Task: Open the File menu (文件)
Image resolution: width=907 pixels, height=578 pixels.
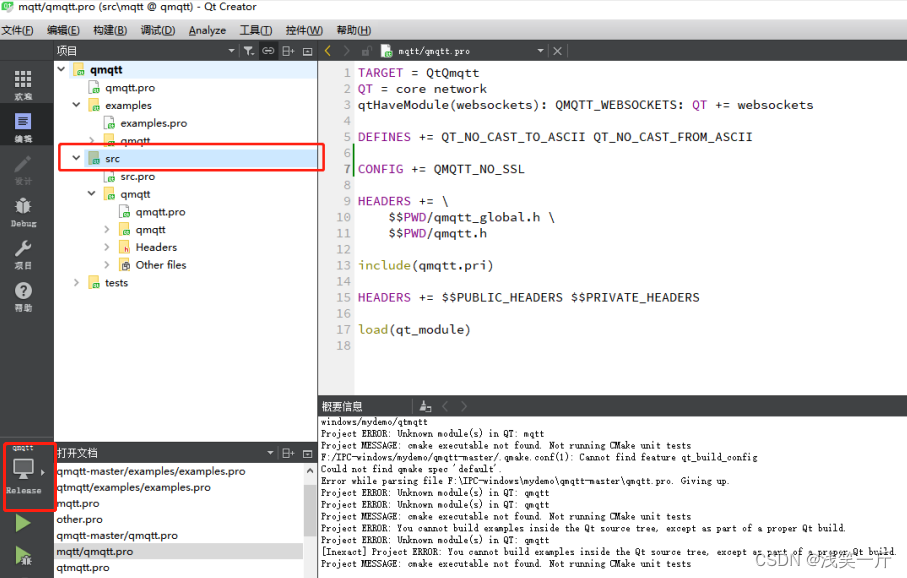Action: 17,30
